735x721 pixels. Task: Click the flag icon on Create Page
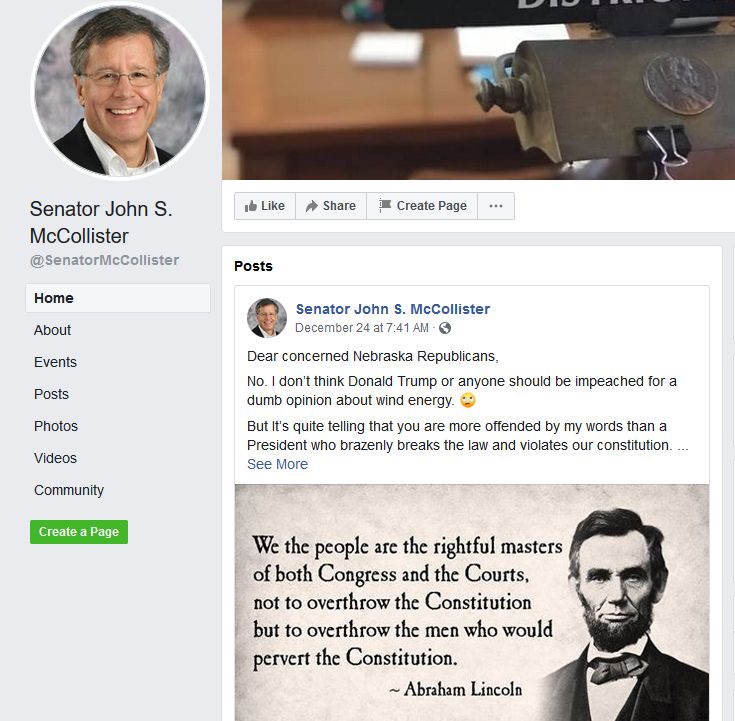[385, 205]
